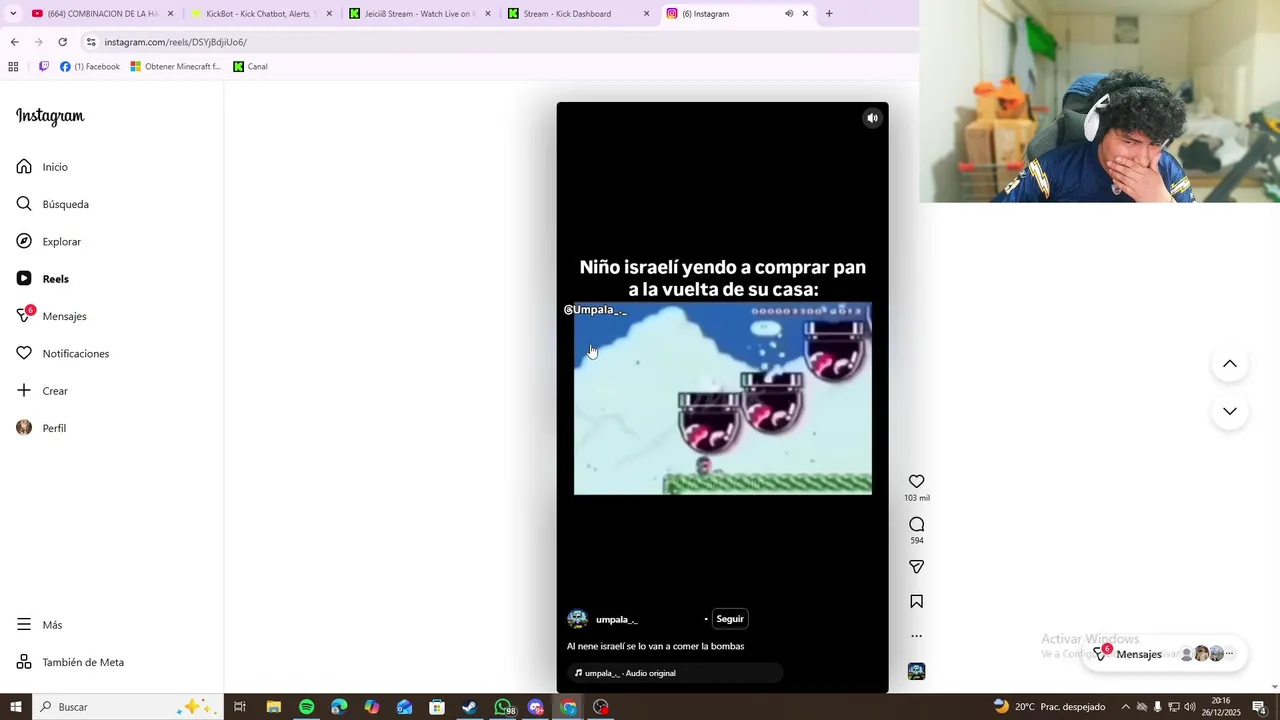Open floating Mensajes ellipsis options
The image size is (1280, 720).
coord(1230,654)
